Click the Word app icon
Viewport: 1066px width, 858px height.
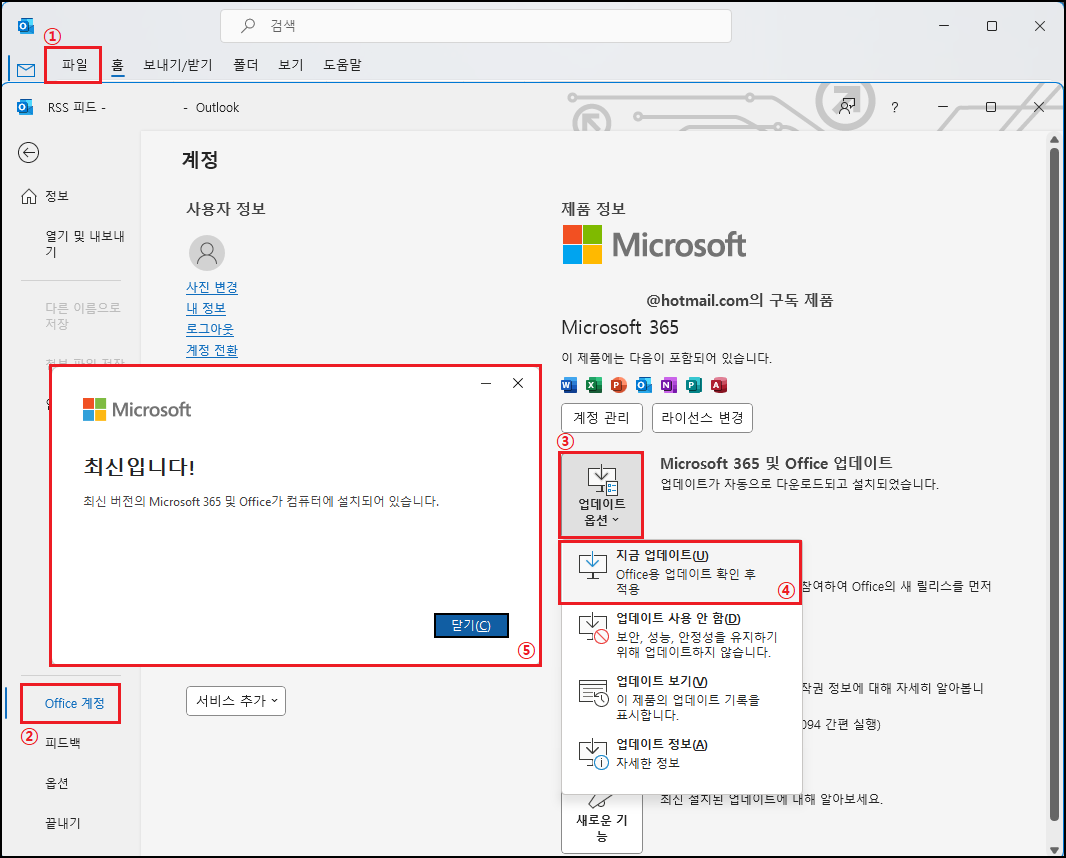(x=568, y=385)
